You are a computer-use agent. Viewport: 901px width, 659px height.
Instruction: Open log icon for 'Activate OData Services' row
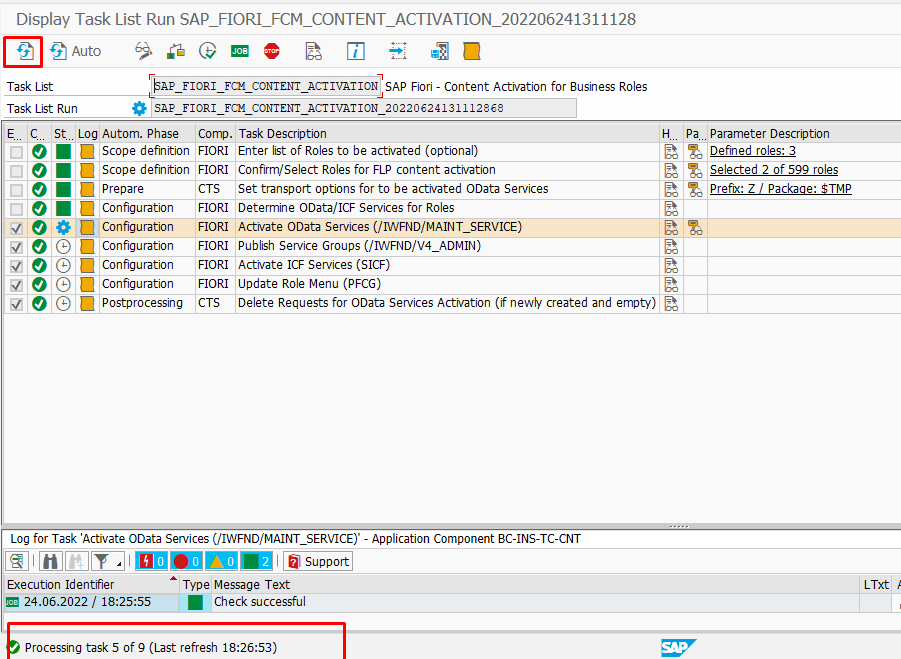[x=87, y=228]
